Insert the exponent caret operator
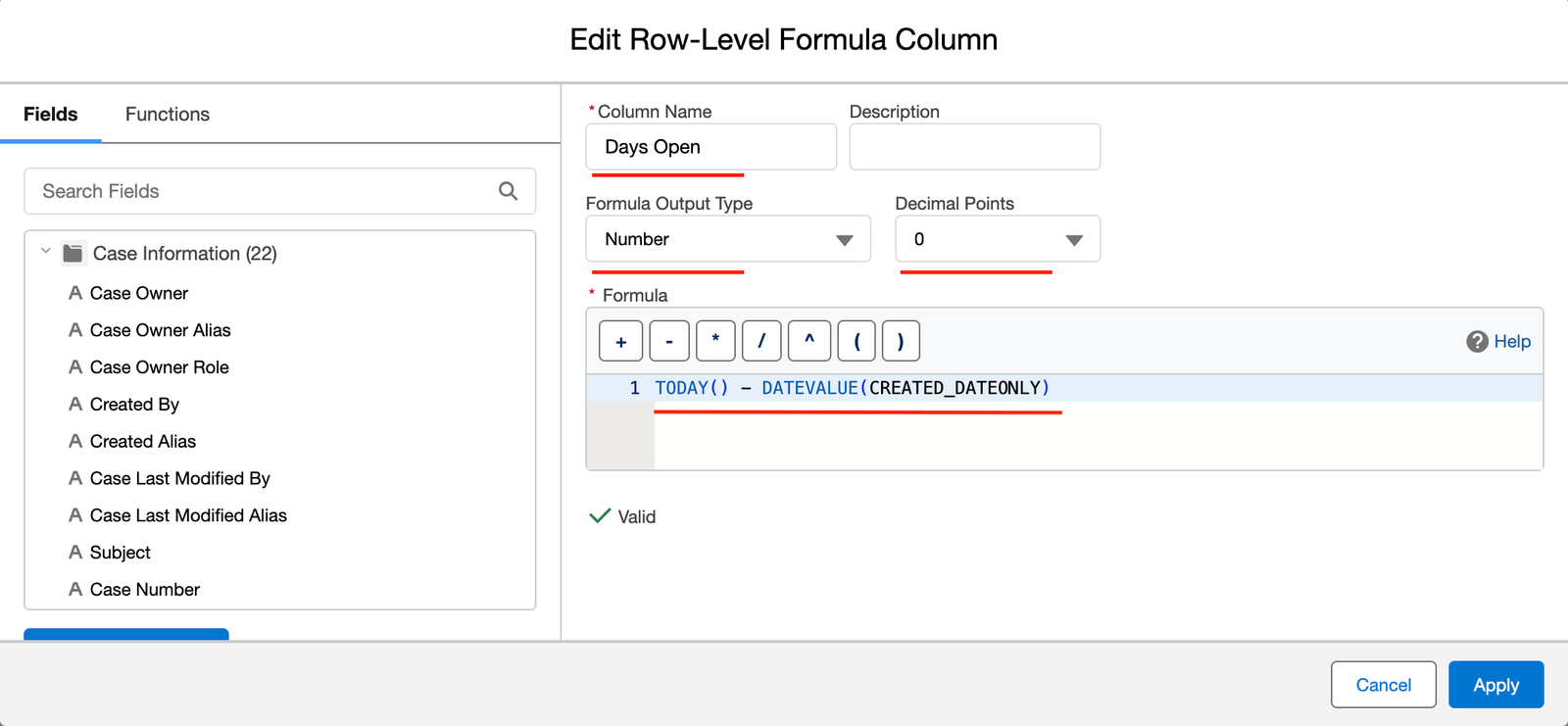Image resolution: width=1568 pixels, height=726 pixels. 809,341
